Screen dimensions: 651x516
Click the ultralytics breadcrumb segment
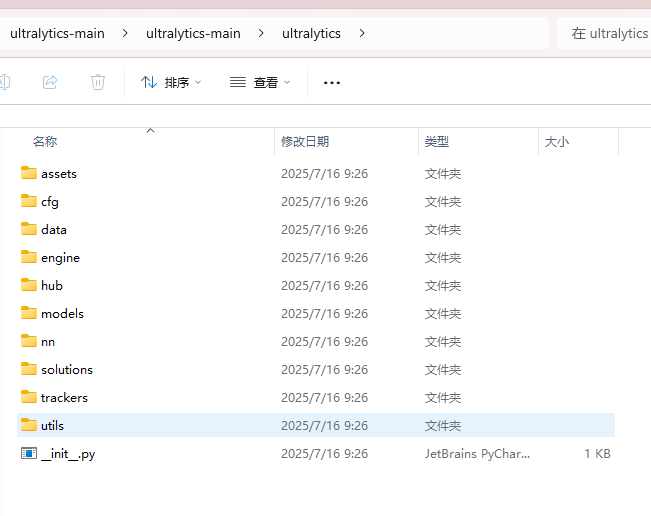click(x=311, y=33)
